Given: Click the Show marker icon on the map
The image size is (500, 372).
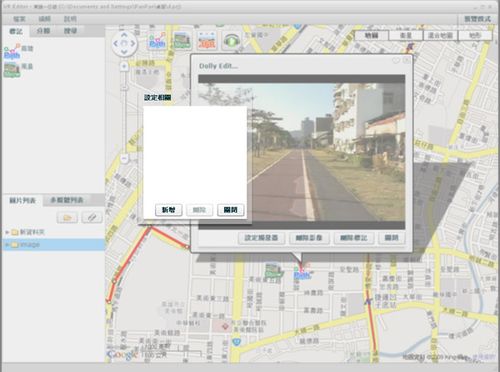Looking at the screenshot, I should [274, 270].
